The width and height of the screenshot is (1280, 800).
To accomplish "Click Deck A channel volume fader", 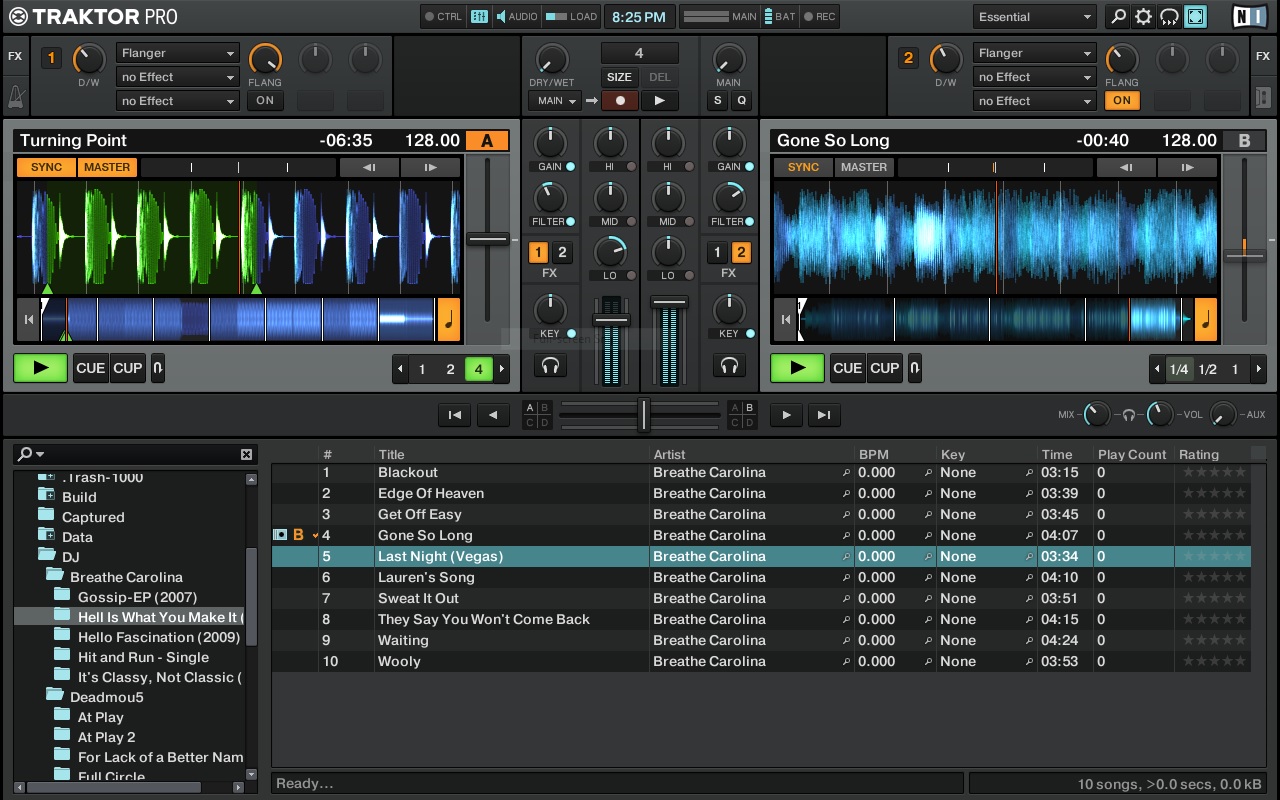I will (610, 319).
